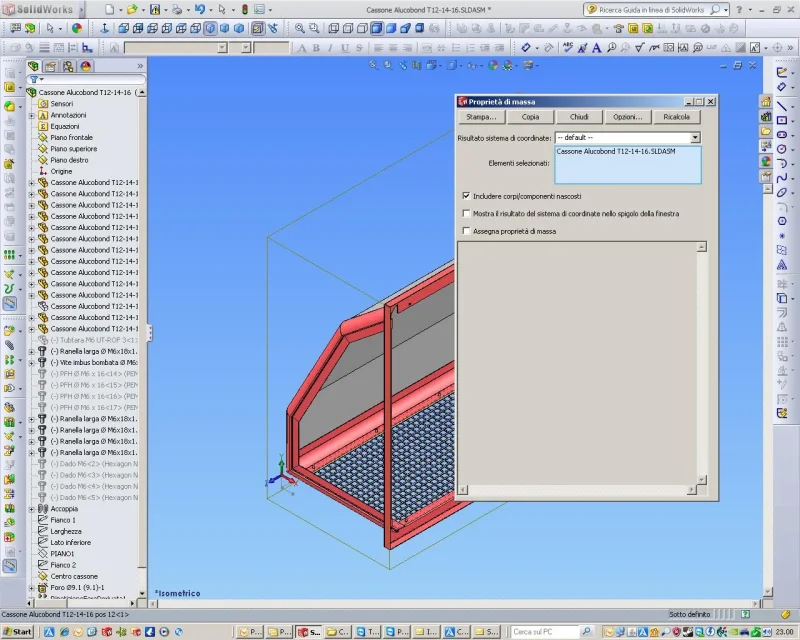Click the Edit Appearance color ball icon
The width and height of the screenshot is (800, 640).
(77, 28)
